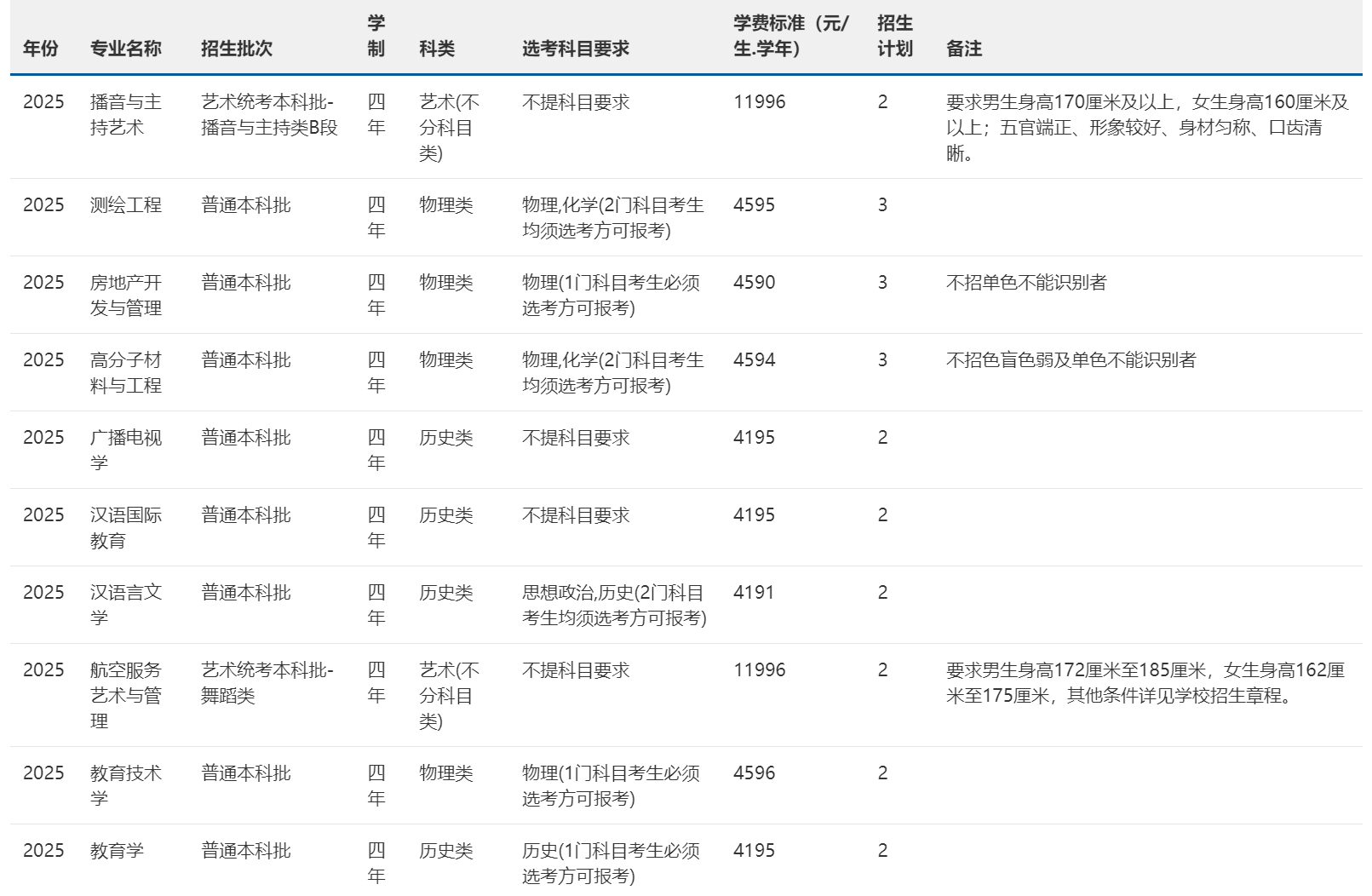Click the 不招色盲色弱及单色不能识别者 remark
The height and width of the screenshot is (896, 1372).
1070,360
